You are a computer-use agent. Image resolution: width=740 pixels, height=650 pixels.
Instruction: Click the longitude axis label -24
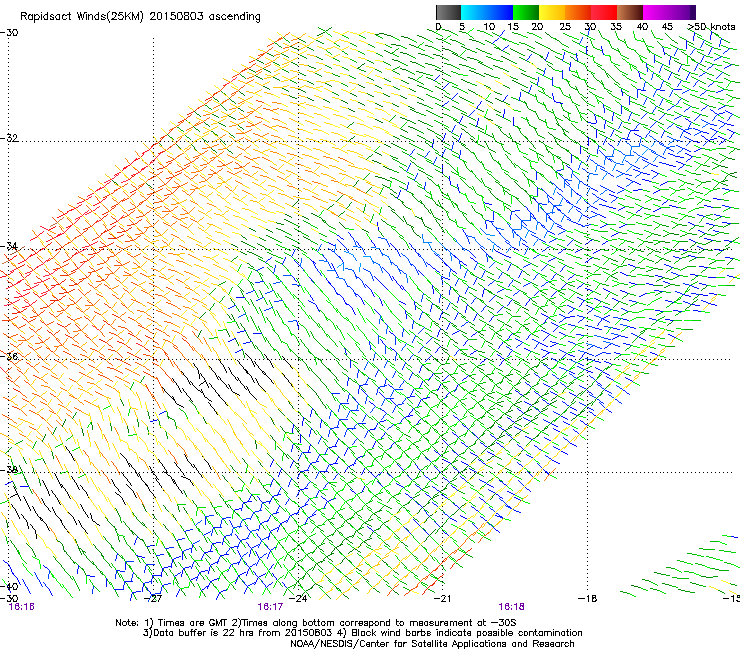click(298, 599)
